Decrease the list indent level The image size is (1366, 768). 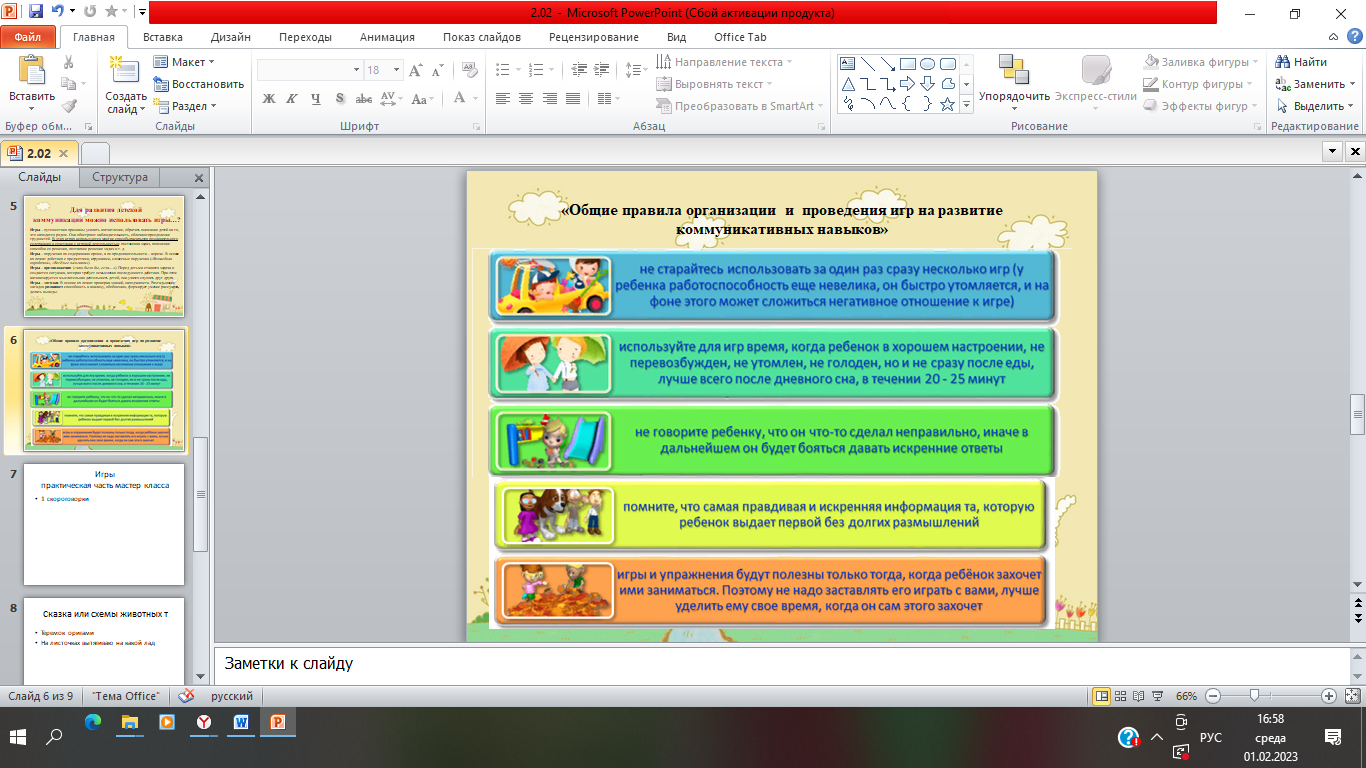pyautogui.click(x=577, y=70)
